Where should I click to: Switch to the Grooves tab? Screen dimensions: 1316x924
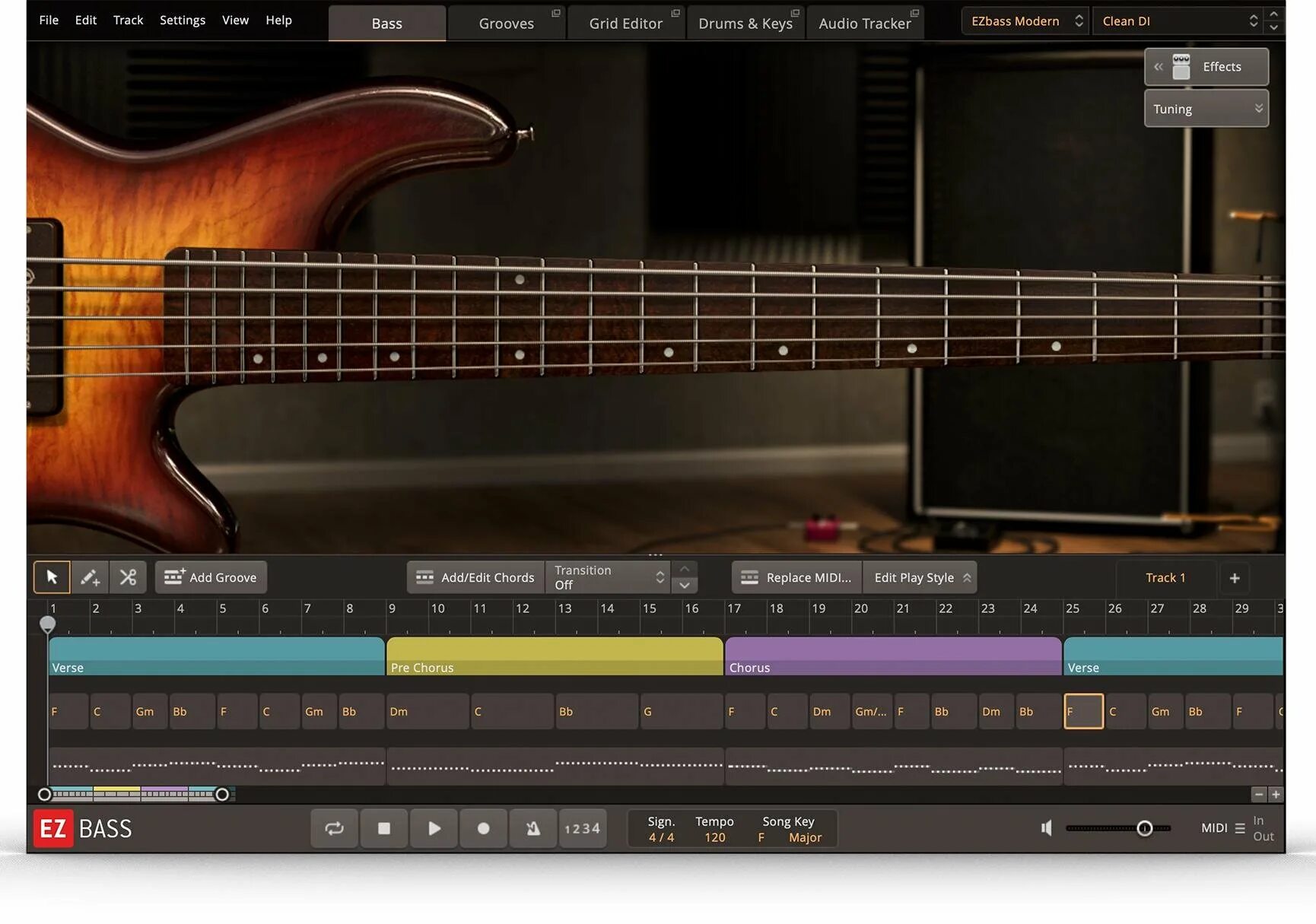coord(506,23)
